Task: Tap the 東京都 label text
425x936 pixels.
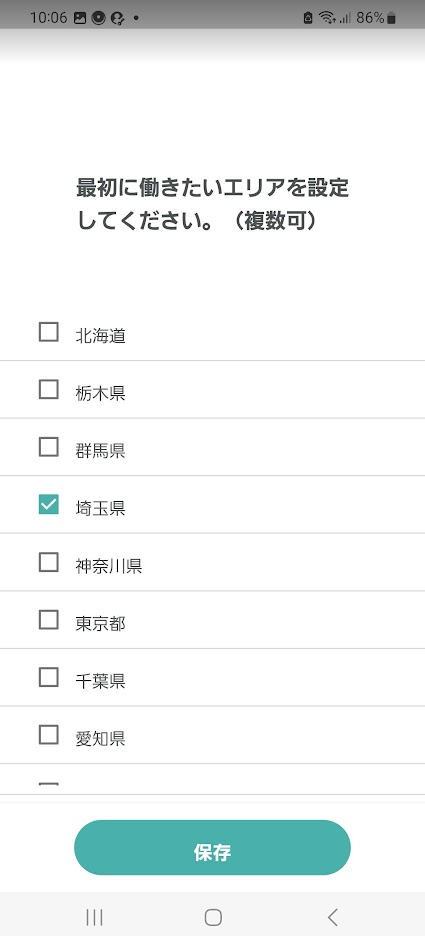Action: (x=100, y=624)
